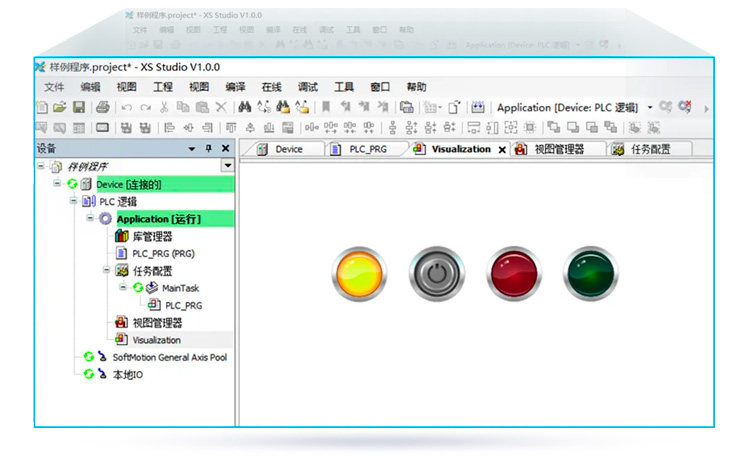Save the project with floppy icon

coord(79,107)
